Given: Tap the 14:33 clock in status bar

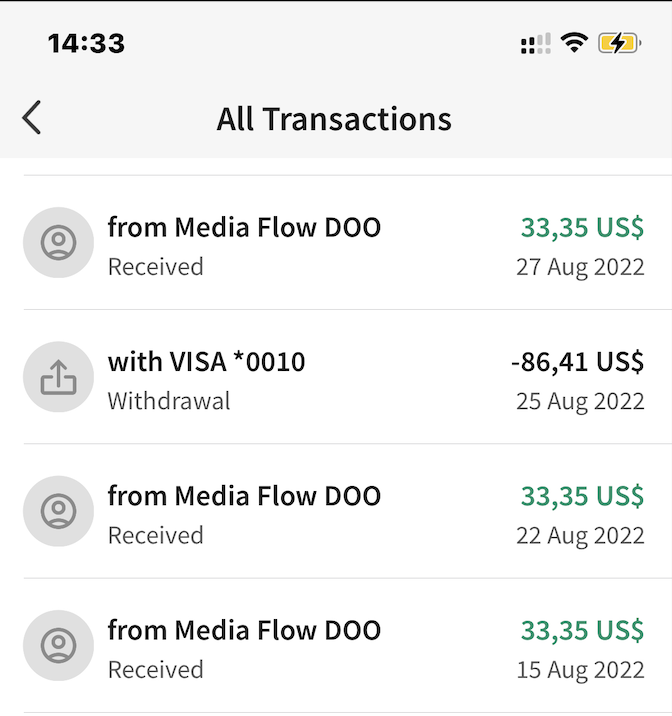Looking at the screenshot, I should 86,43.
